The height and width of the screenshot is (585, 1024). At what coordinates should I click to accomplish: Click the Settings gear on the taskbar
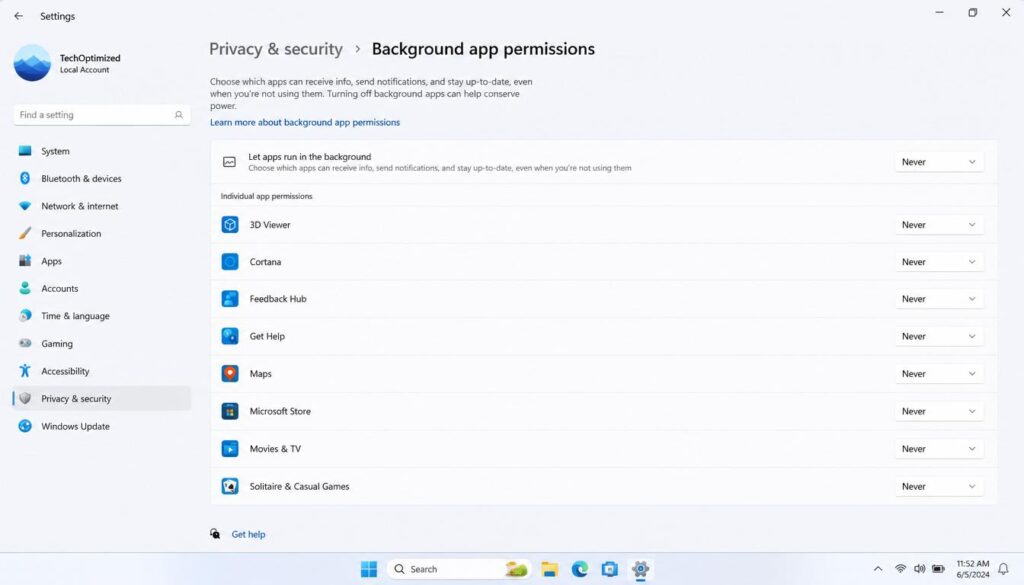pyautogui.click(x=640, y=569)
